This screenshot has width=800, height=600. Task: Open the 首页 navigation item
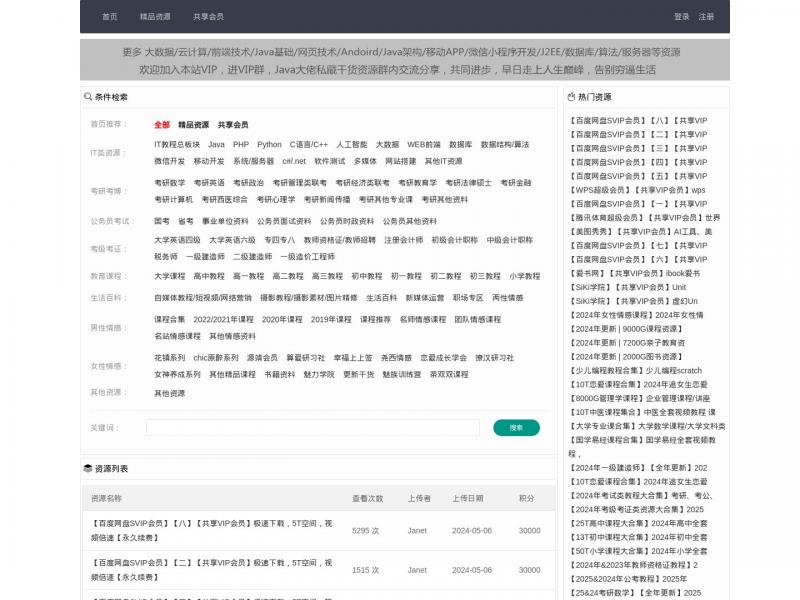pos(110,17)
